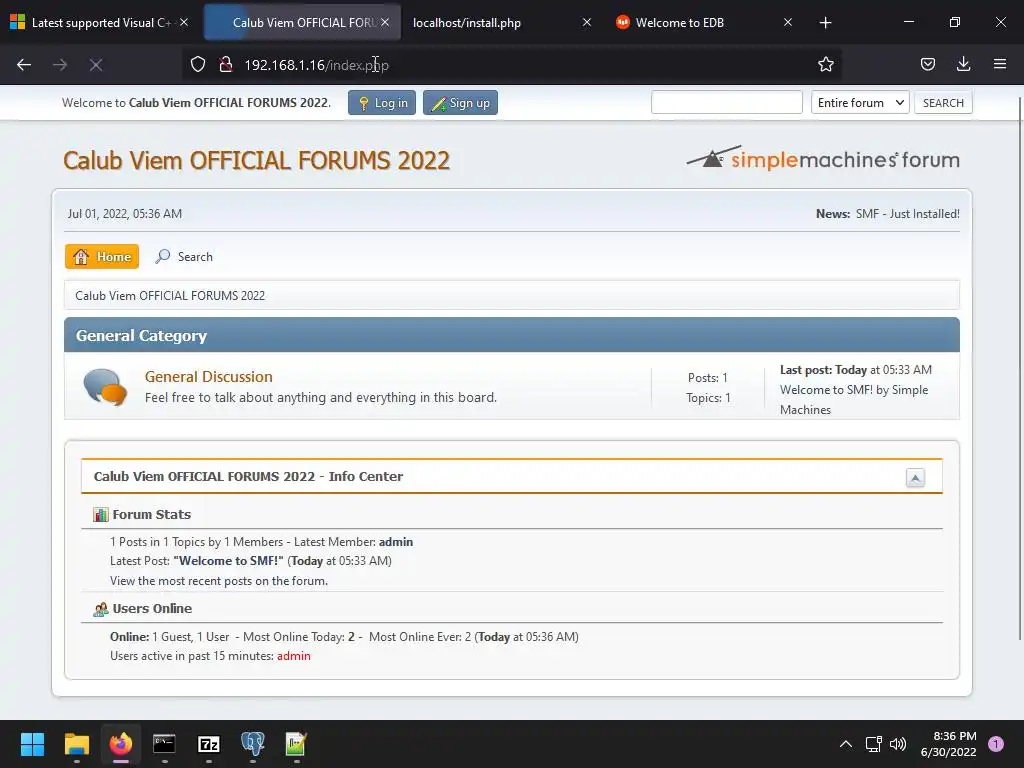Image resolution: width=1024 pixels, height=768 pixels.
Task: Click the Log in button
Action: [382, 103]
